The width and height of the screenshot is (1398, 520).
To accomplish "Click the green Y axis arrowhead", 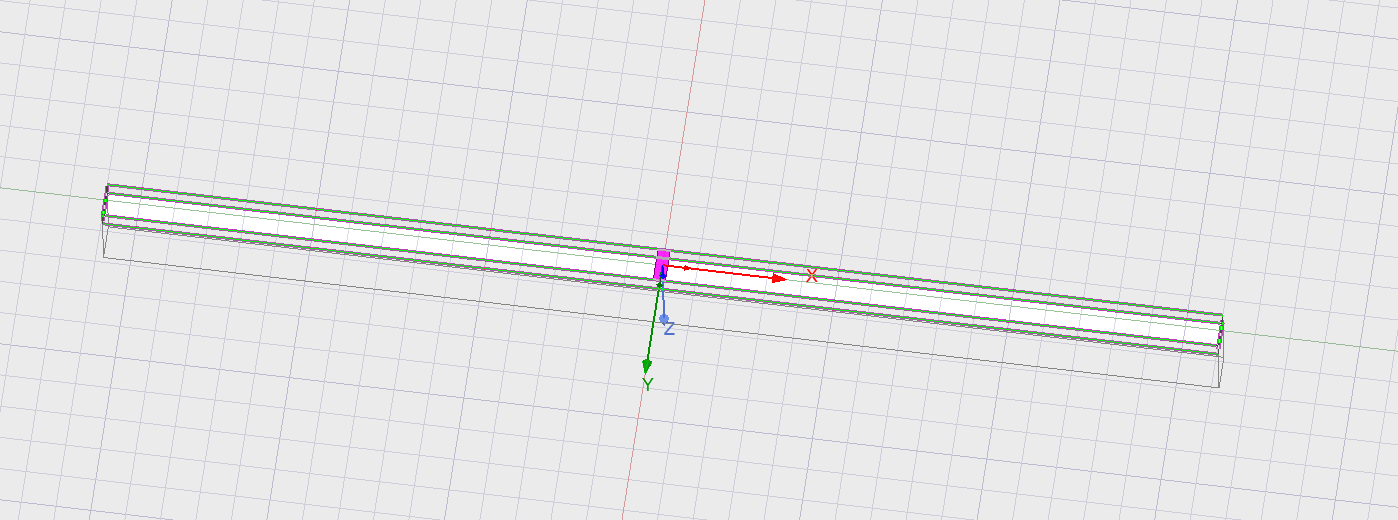I will [647, 366].
